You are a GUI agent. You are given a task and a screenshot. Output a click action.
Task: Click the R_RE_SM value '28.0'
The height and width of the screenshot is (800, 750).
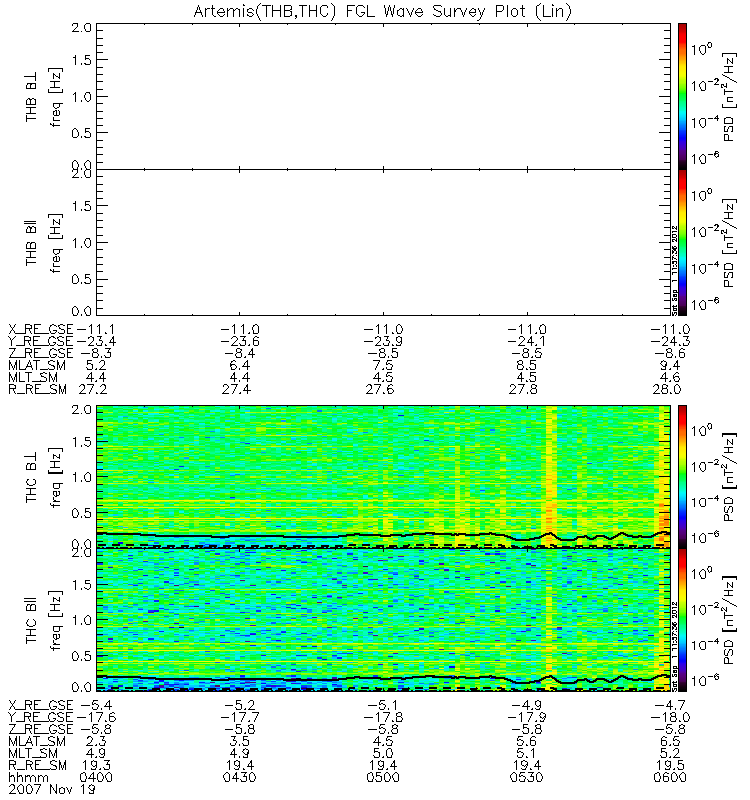point(667,390)
